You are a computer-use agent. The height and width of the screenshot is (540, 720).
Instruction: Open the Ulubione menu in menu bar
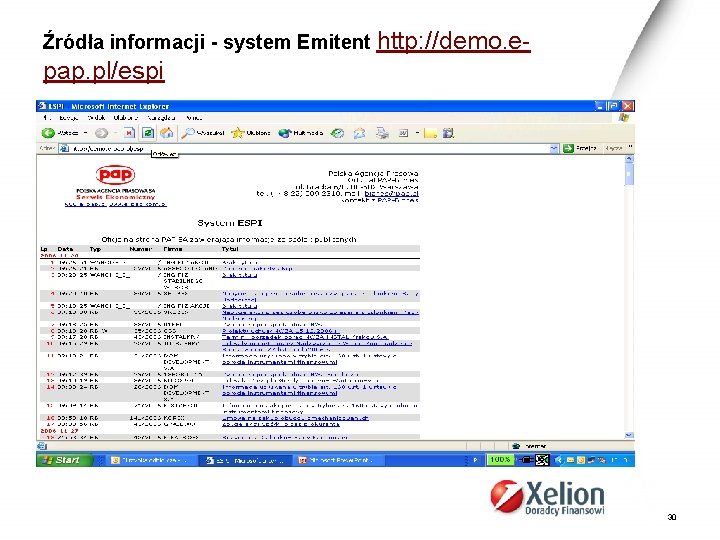[x=126, y=118]
